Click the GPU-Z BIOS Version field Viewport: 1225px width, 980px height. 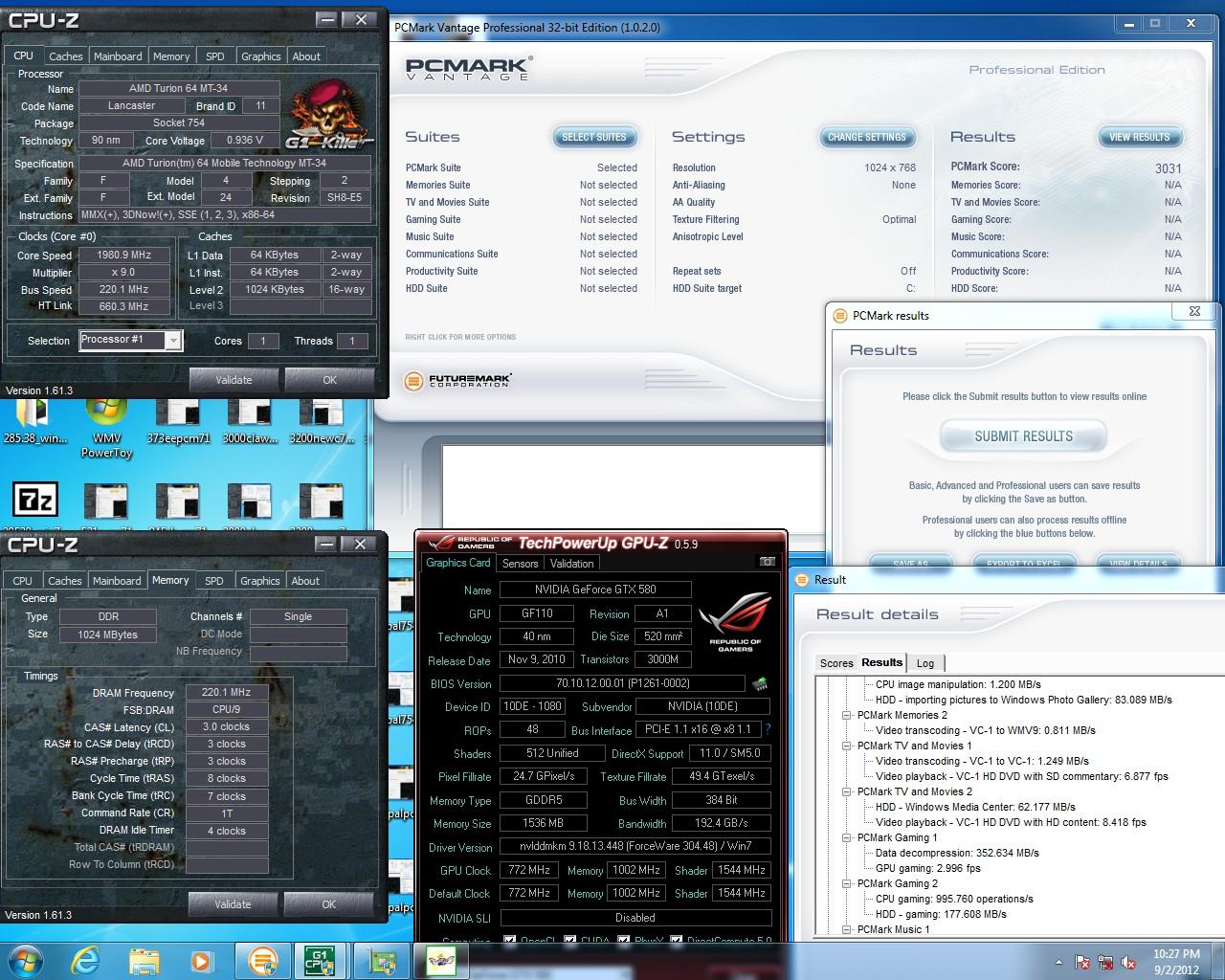(622, 683)
